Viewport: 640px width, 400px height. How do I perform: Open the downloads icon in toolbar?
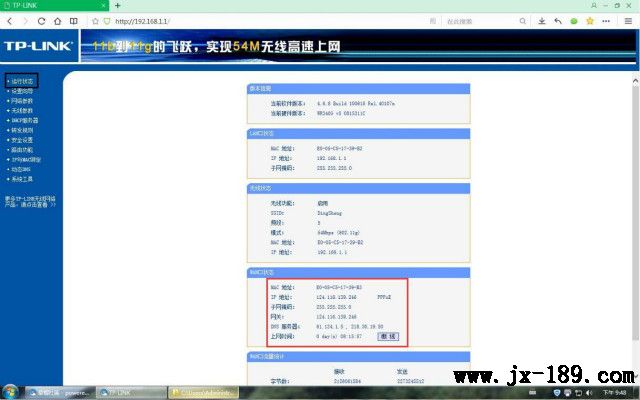[x=542, y=21]
